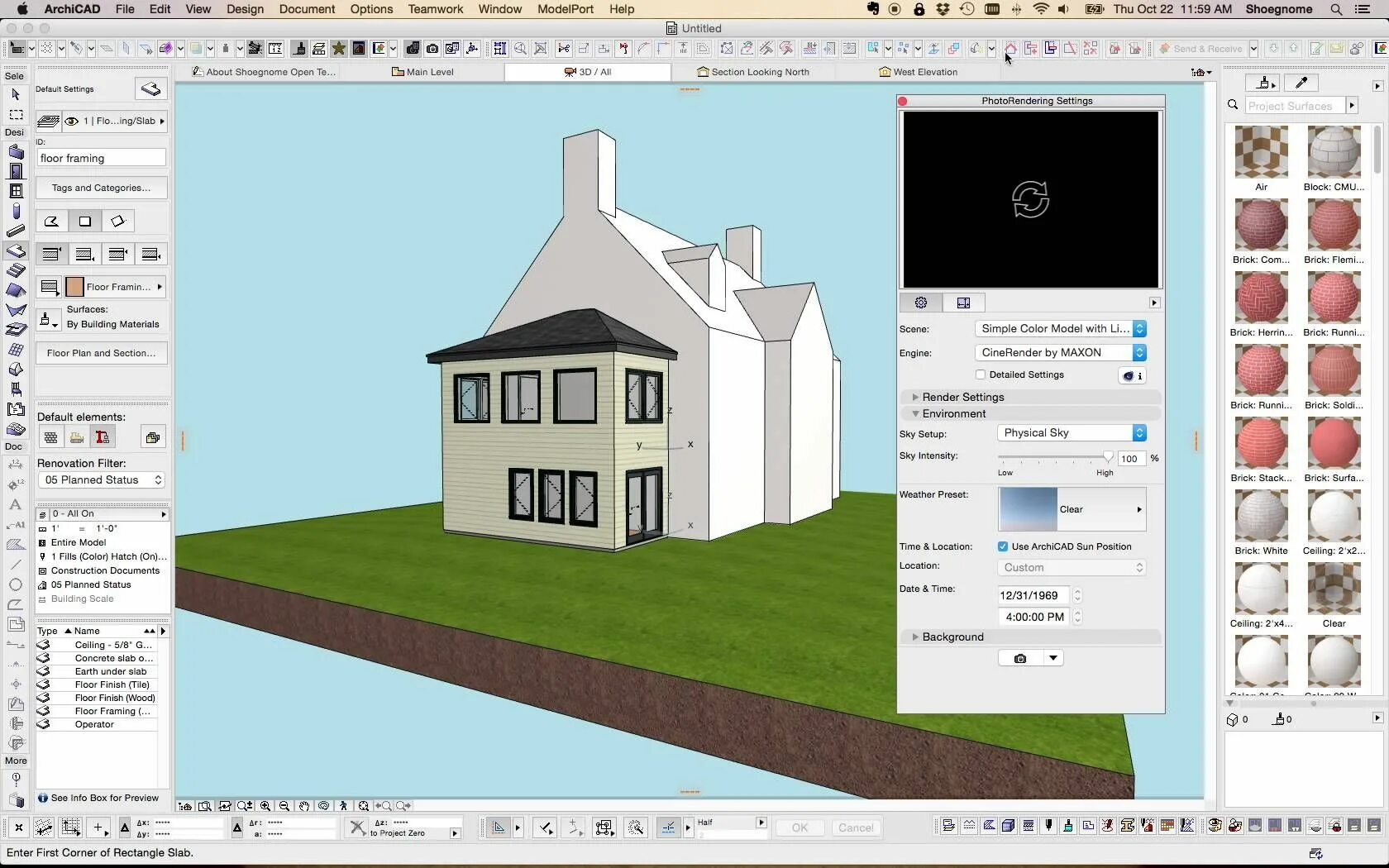This screenshot has height=868, width=1389.
Task: Choose the Object chair tool in toolbox
Action: (16, 389)
